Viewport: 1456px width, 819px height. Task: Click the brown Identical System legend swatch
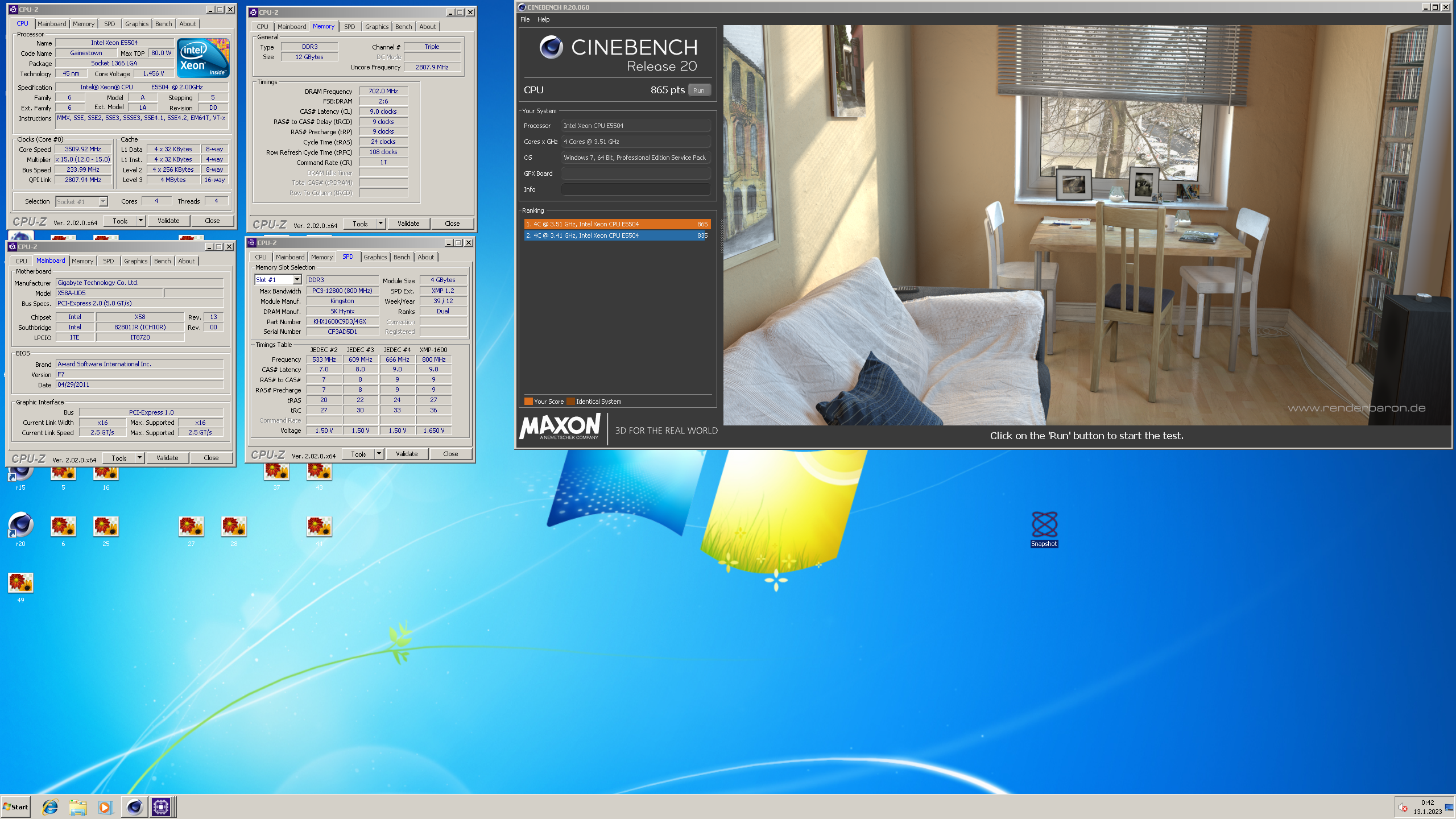(570, 402)
